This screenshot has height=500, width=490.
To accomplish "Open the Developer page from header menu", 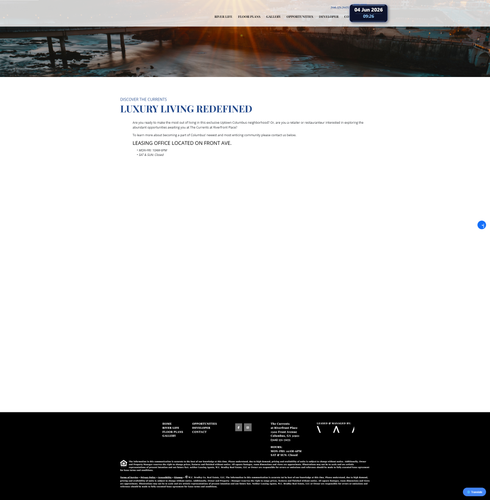I will point(329,17).
